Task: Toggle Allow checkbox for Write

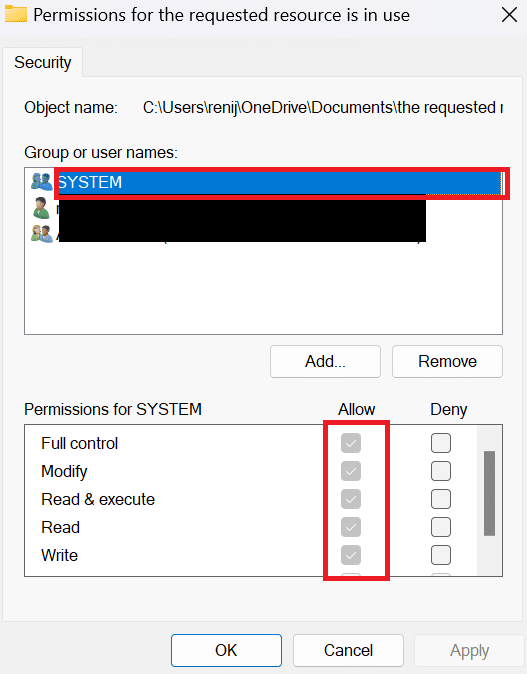Action: click(x=351, y=555)
